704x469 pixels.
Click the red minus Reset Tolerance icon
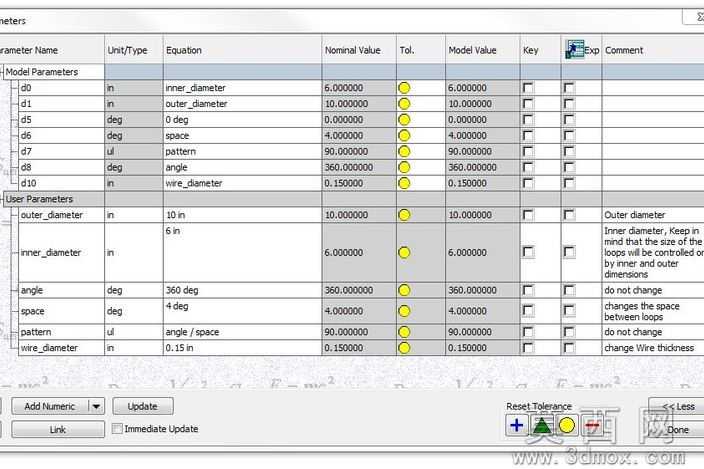[593, 425]
